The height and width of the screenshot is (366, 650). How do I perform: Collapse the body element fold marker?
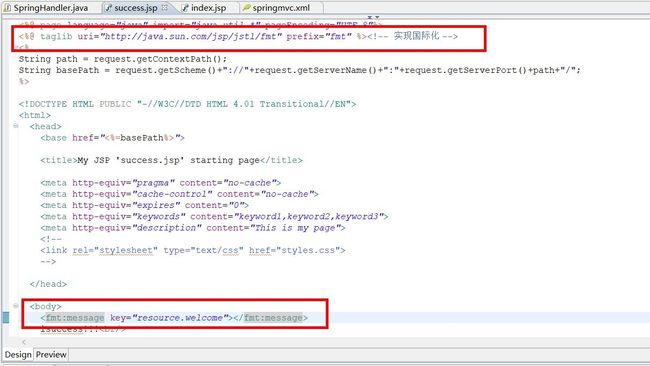[16, 306]
